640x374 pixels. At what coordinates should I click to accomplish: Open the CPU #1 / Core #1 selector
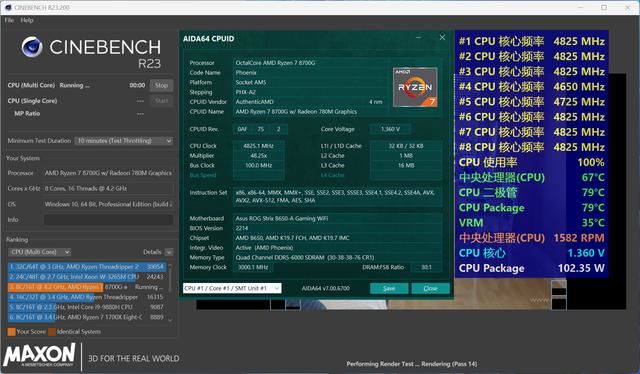tap(232, 288)
